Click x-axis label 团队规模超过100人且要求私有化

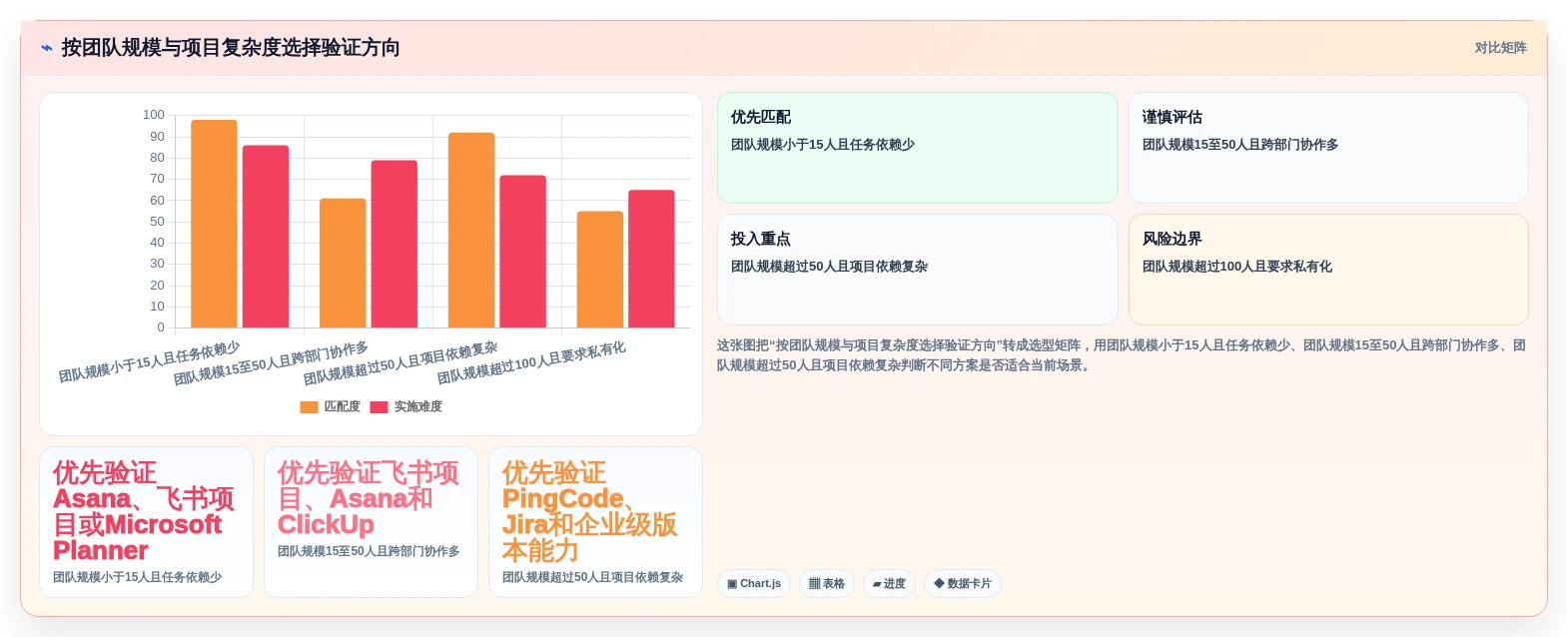click(531, 362)
